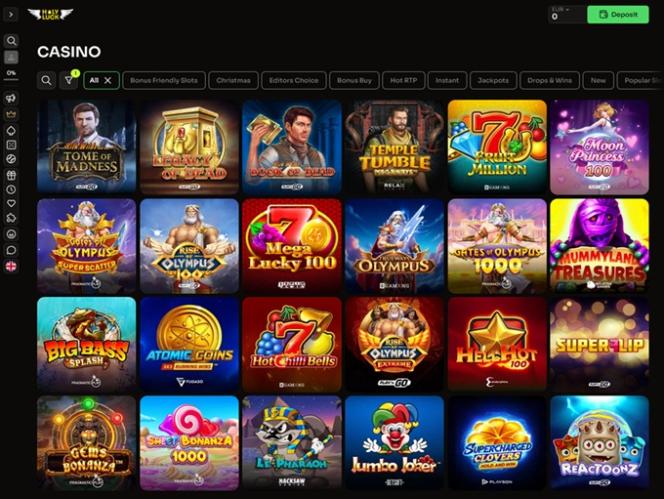
Task: Select the Hot RTP category tab
Action: [404, 80]
